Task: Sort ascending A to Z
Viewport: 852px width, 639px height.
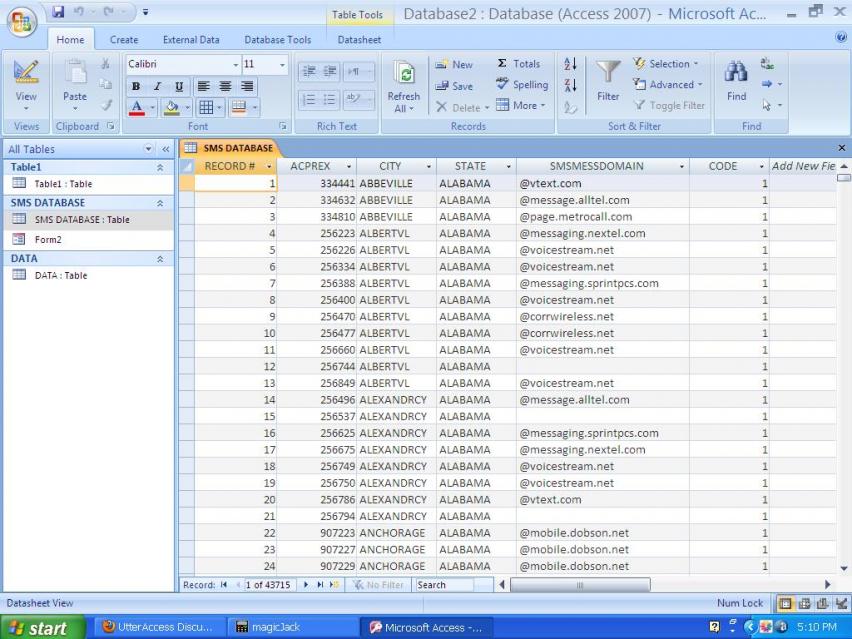Action: click(x=570, y=64)
